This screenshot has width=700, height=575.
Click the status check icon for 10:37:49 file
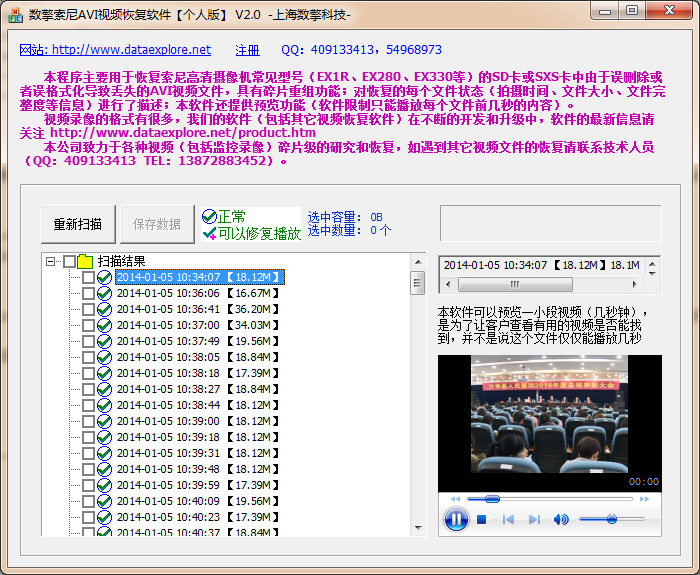pyautogui.click(x=104, y=342)
